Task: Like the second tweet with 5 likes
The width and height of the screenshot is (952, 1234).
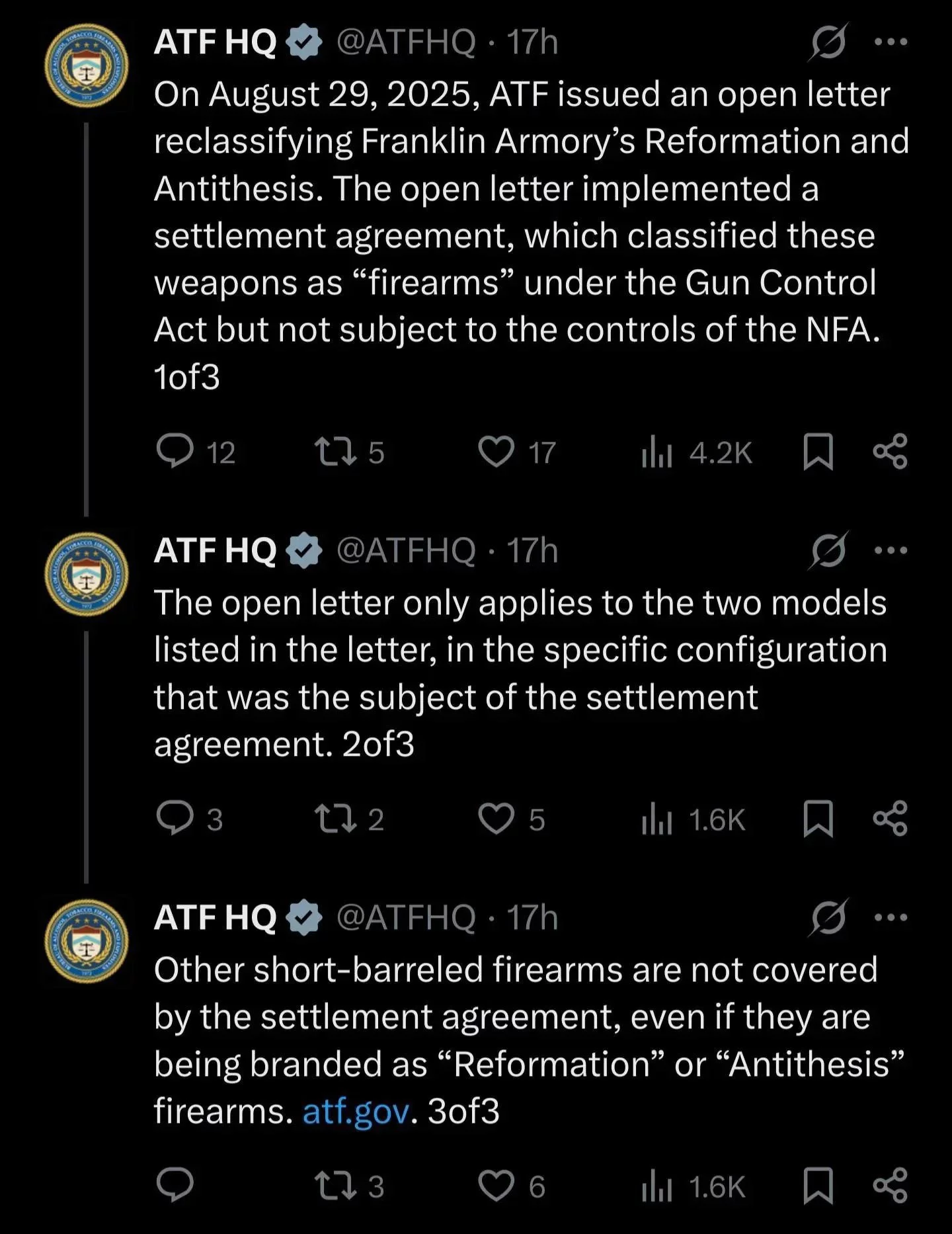Action: pyautogui.click(x=496, y=819)
